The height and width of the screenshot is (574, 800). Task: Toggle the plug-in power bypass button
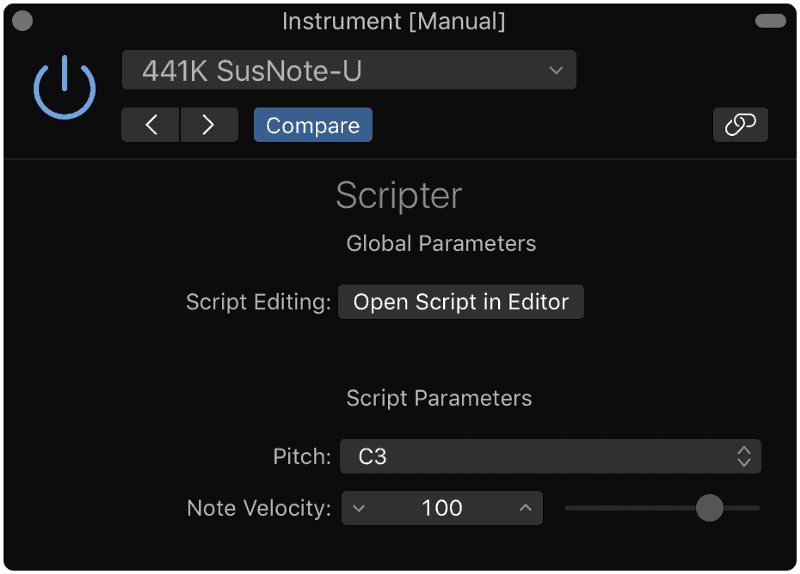coord(64,88)
